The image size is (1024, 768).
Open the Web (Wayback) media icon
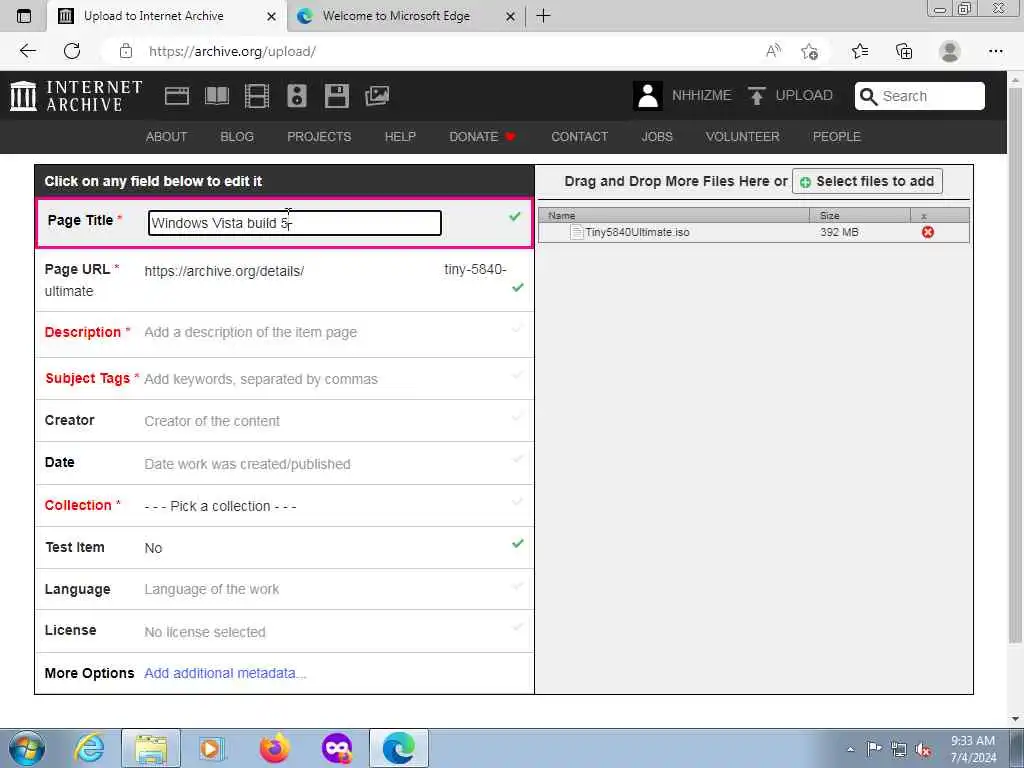(x=176, y=96)
